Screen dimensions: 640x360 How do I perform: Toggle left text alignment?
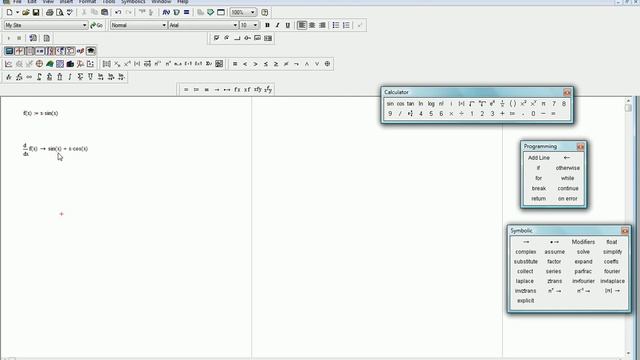coord(302,25)
